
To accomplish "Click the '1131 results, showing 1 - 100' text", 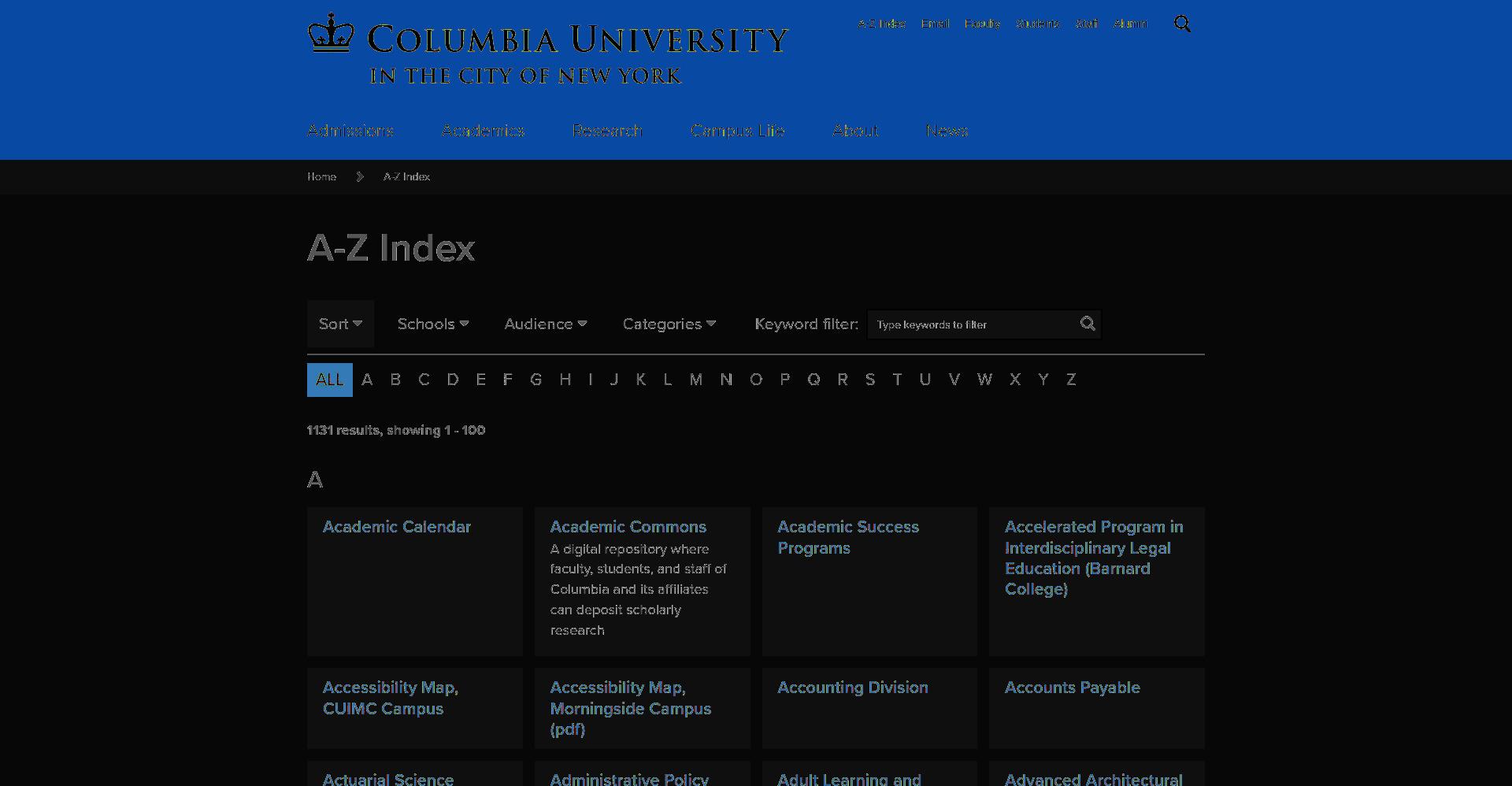I will (396, 430).
